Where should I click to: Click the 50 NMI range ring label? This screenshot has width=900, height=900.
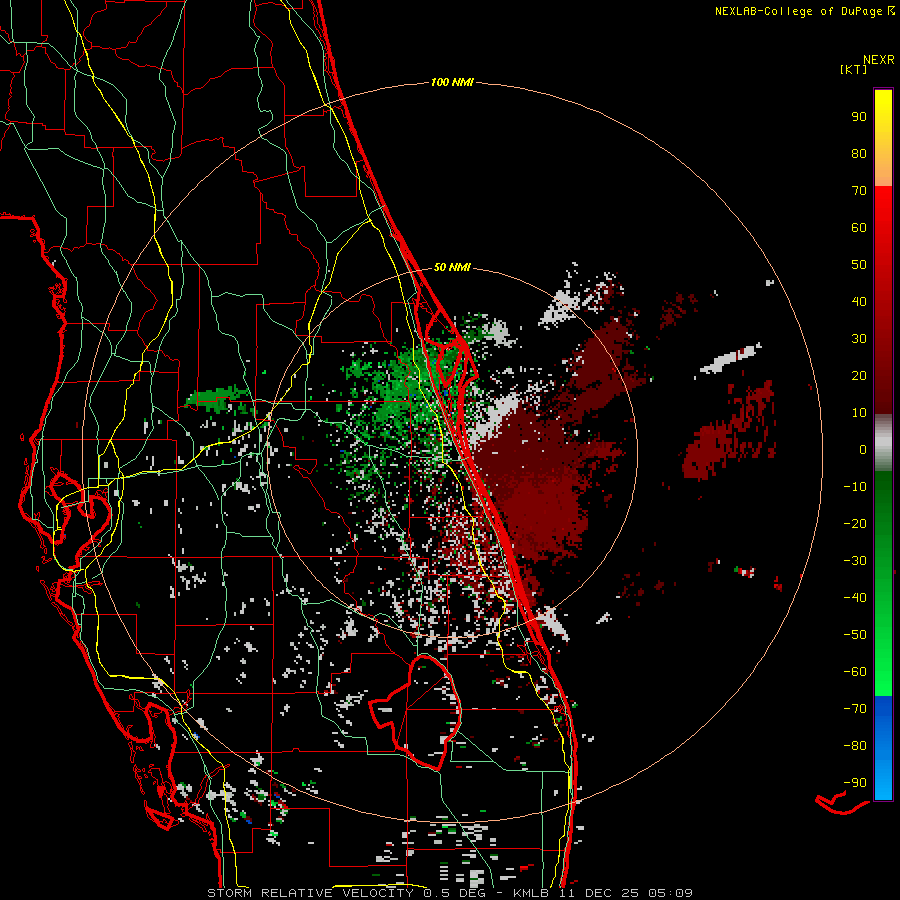tap(452, 267)
